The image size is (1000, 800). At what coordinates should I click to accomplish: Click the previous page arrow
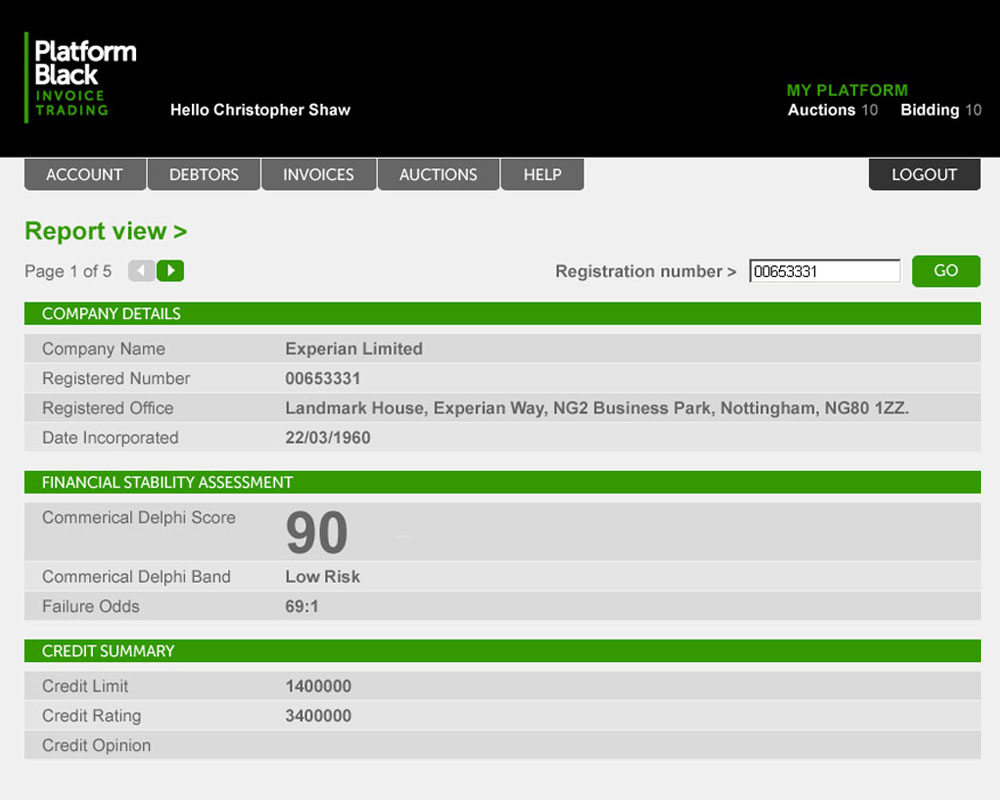coord(141,271)
